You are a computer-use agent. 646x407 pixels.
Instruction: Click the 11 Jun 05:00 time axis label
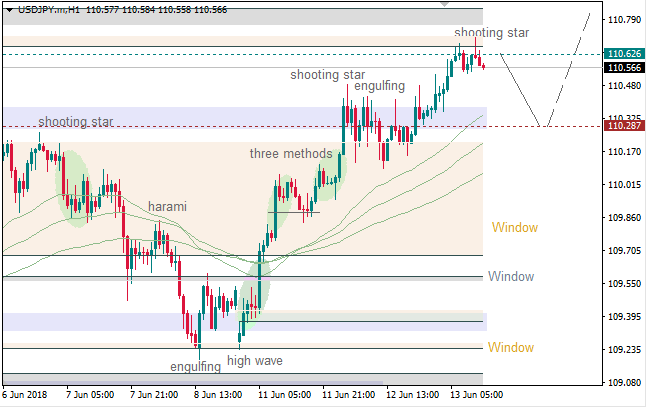coord(284,394)
